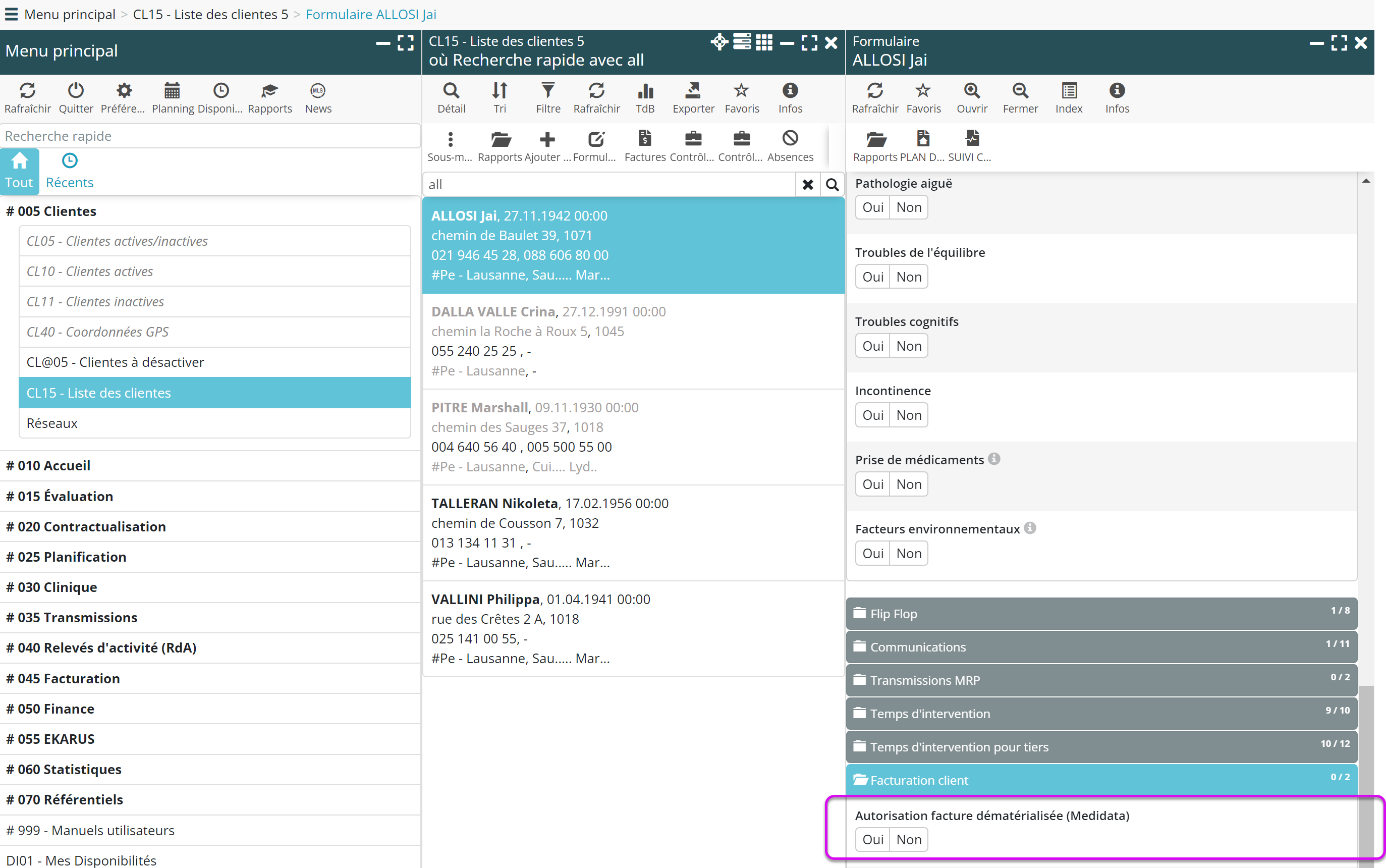Select Non for Incontinence
1386x868 pixels.
point(909,415)
